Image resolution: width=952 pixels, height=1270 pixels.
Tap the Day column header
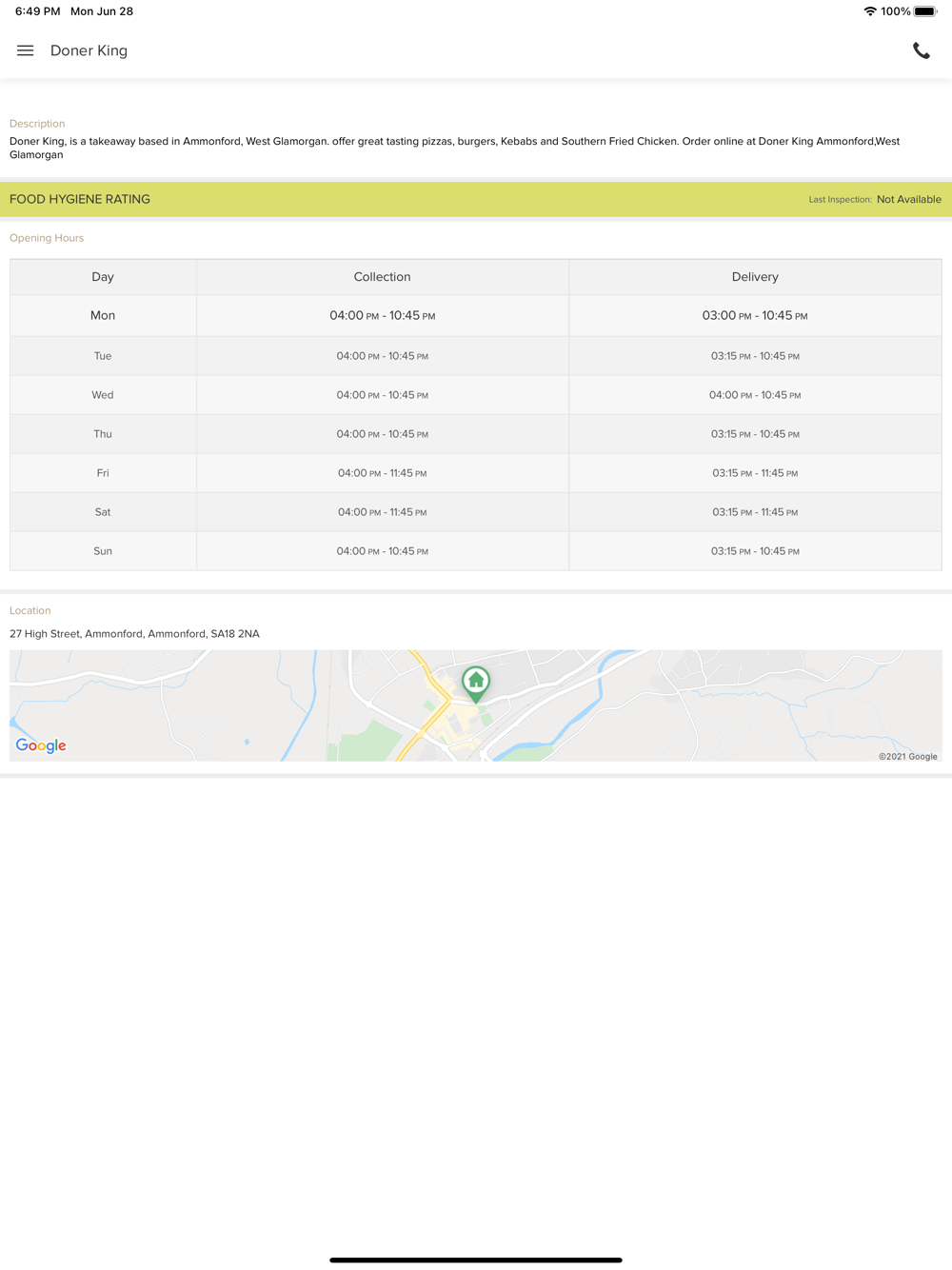103,277
